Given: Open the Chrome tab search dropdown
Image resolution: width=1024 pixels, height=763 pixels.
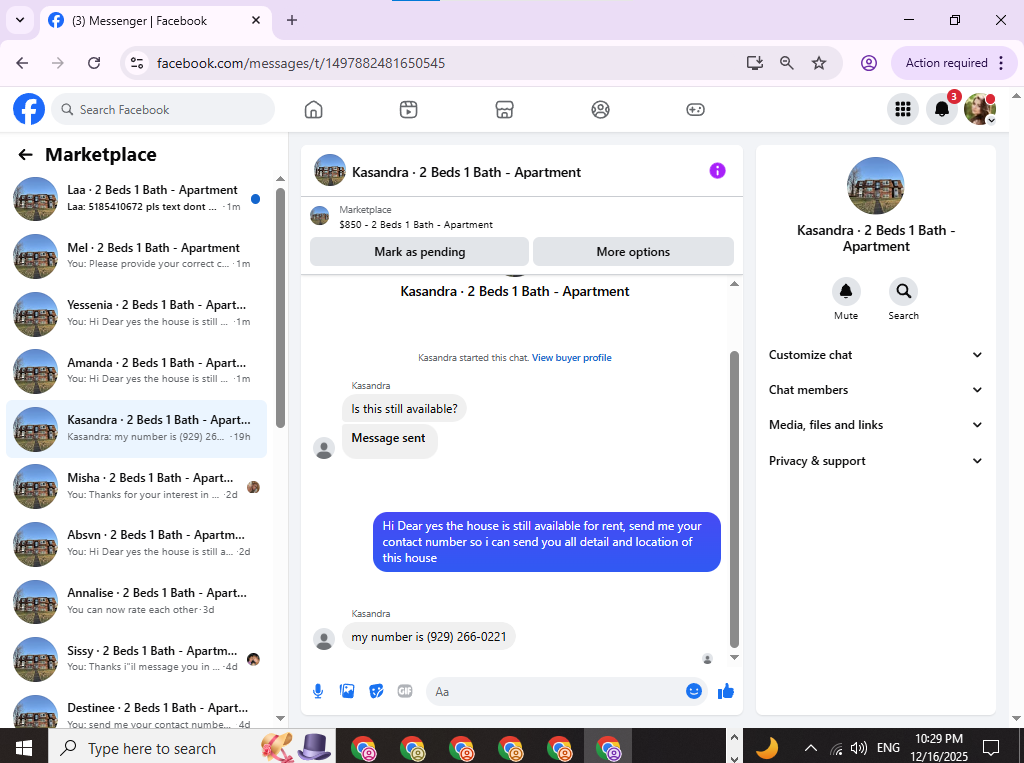Looking at the screenshot, I should 20,20.
